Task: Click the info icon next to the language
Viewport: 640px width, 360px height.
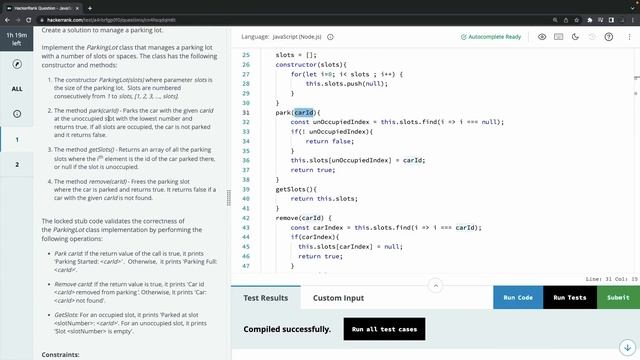Action: point(330,37)
